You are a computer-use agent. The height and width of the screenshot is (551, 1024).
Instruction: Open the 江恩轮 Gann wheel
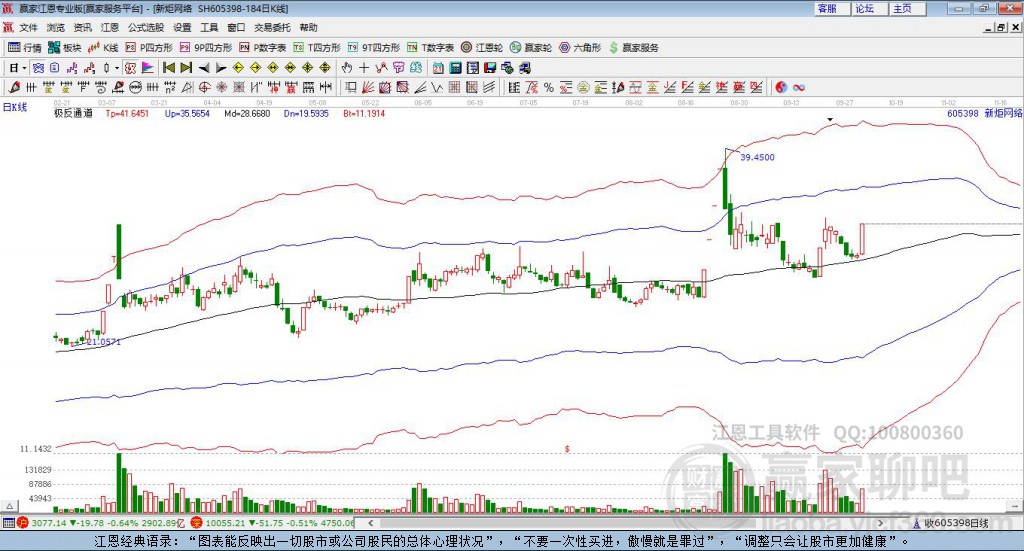(x=482, y=48)
